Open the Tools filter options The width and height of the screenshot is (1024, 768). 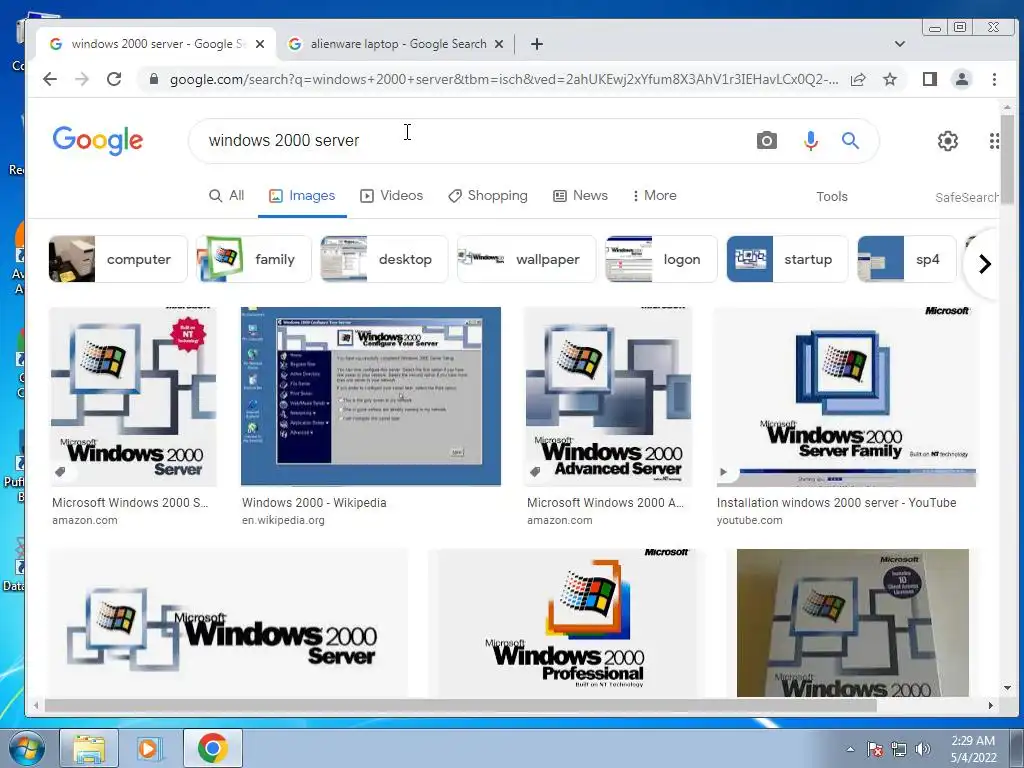[831, 197]
